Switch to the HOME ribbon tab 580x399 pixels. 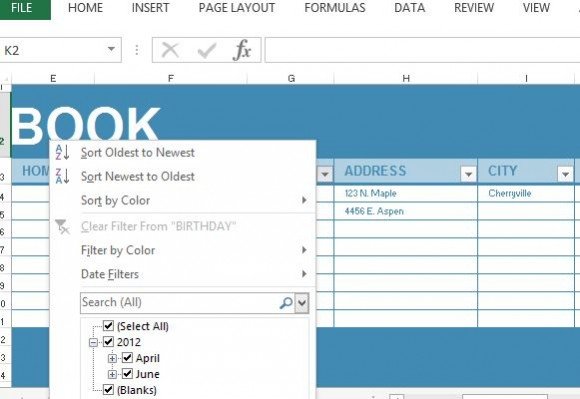(85, 8)
